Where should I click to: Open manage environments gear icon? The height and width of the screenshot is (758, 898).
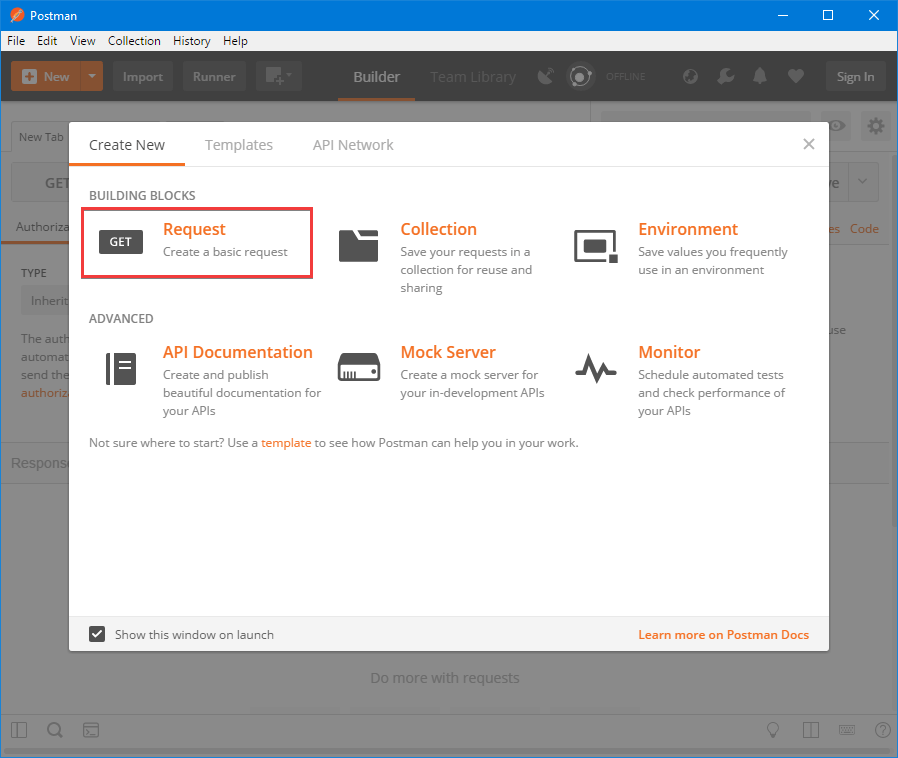point(876,125)
